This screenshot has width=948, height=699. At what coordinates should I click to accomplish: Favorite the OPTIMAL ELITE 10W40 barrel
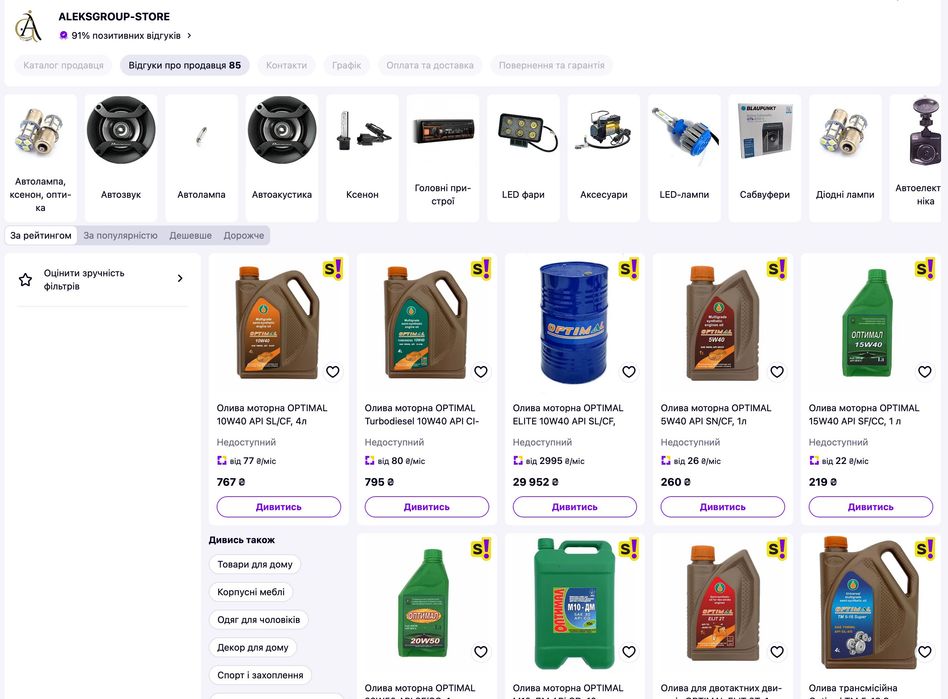click(x=629, y=372)
